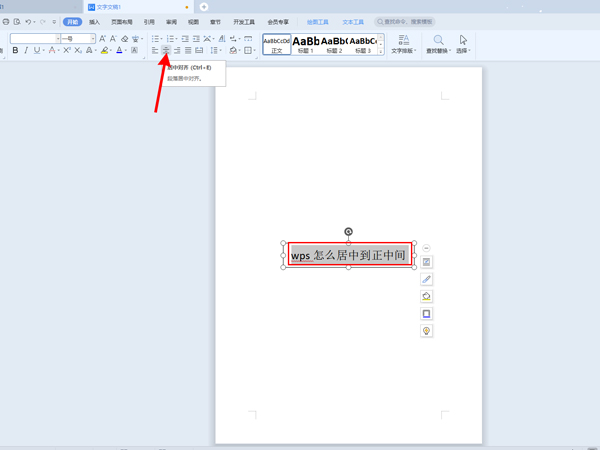Toggle bold formatting
The image size is (600, 450).
[15, 50]
